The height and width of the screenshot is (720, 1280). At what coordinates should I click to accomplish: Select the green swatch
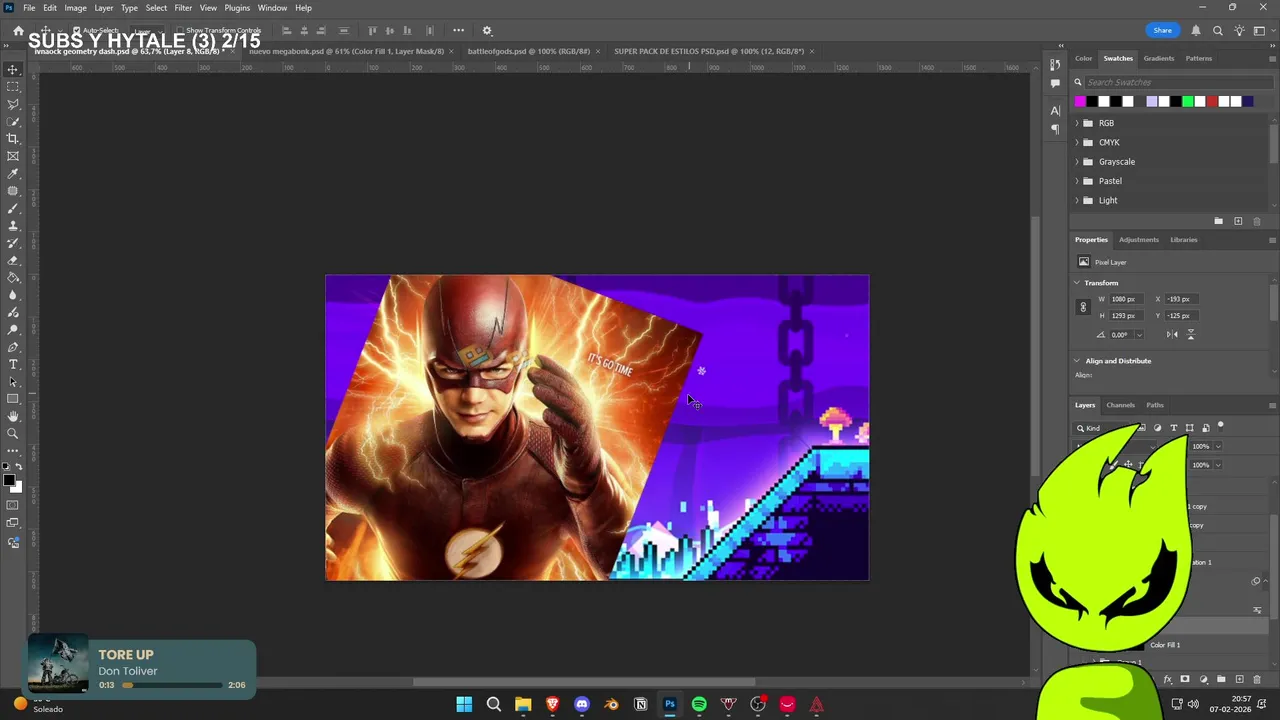click(1188, 101)
